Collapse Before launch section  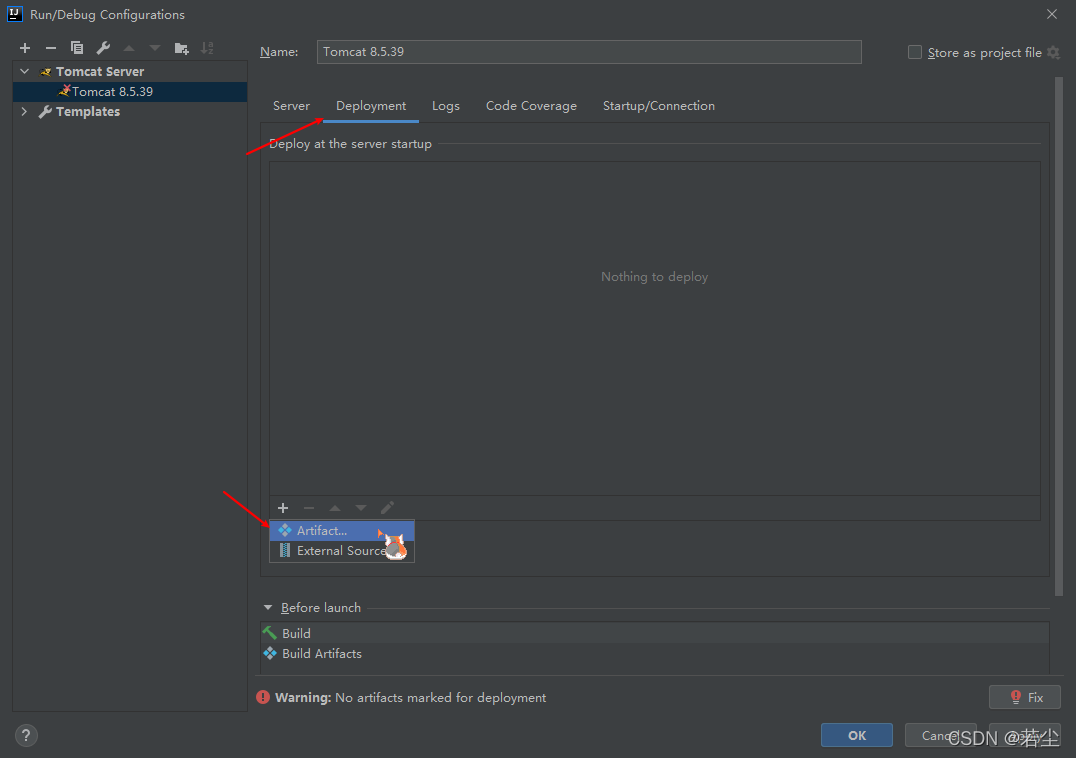pos(268,608)
